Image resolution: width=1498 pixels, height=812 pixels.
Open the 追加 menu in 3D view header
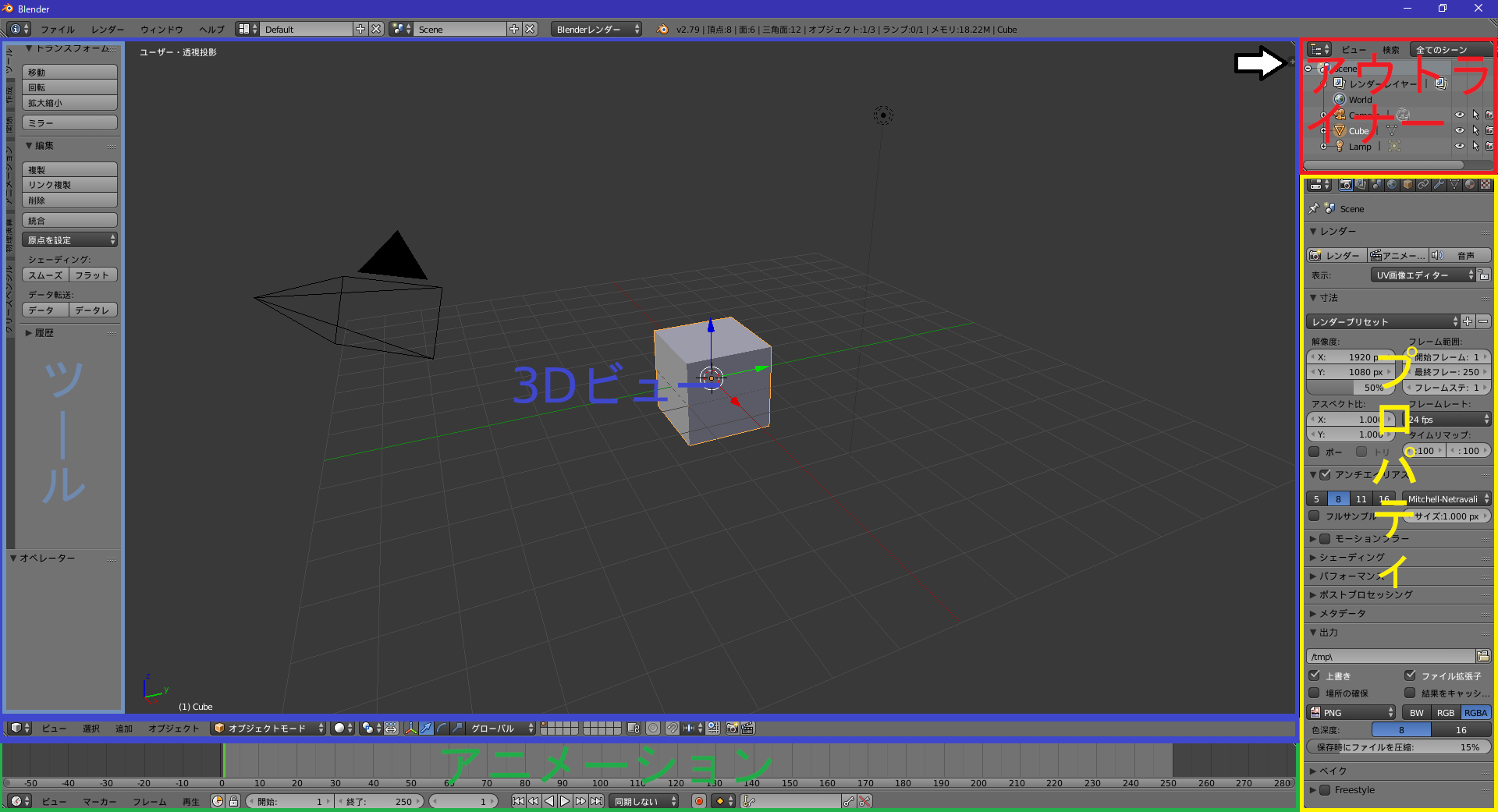(x=124, y=728)
